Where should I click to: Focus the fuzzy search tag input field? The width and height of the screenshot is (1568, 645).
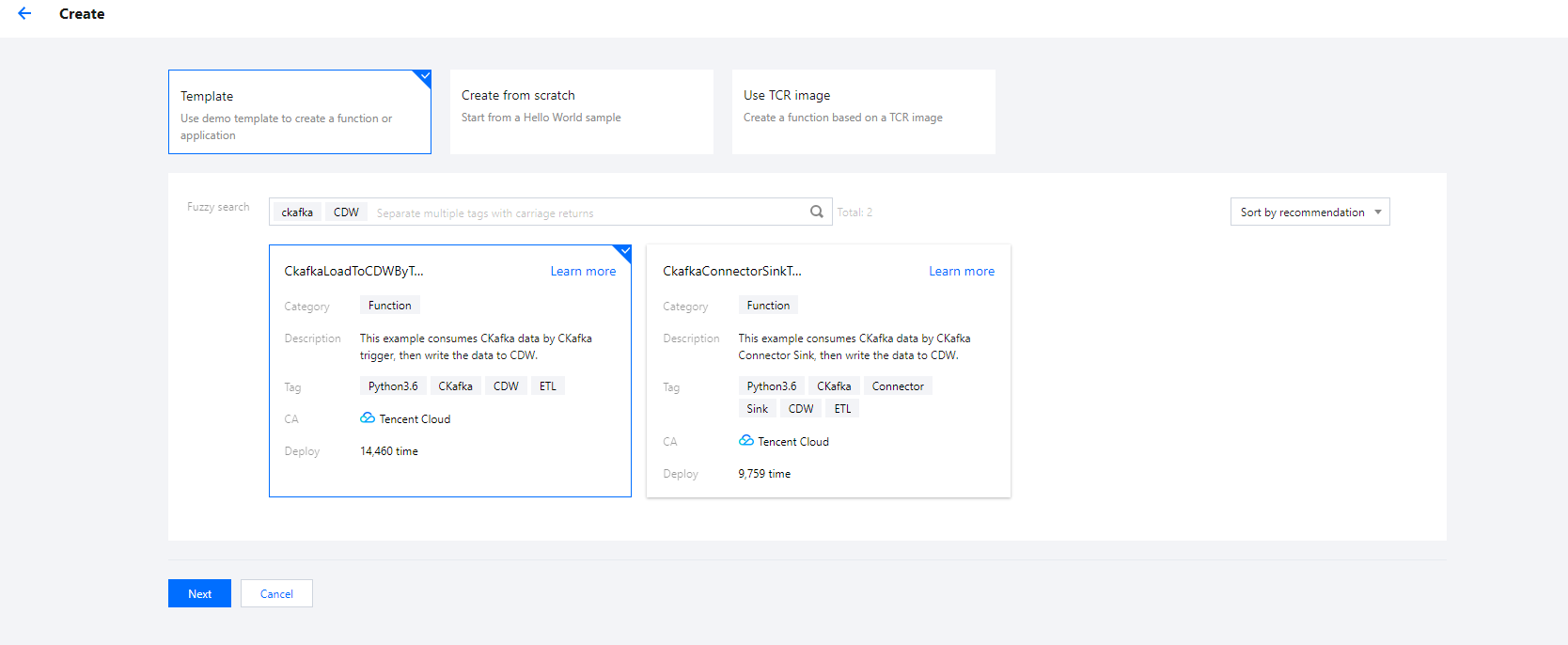(x=583, y=213)
